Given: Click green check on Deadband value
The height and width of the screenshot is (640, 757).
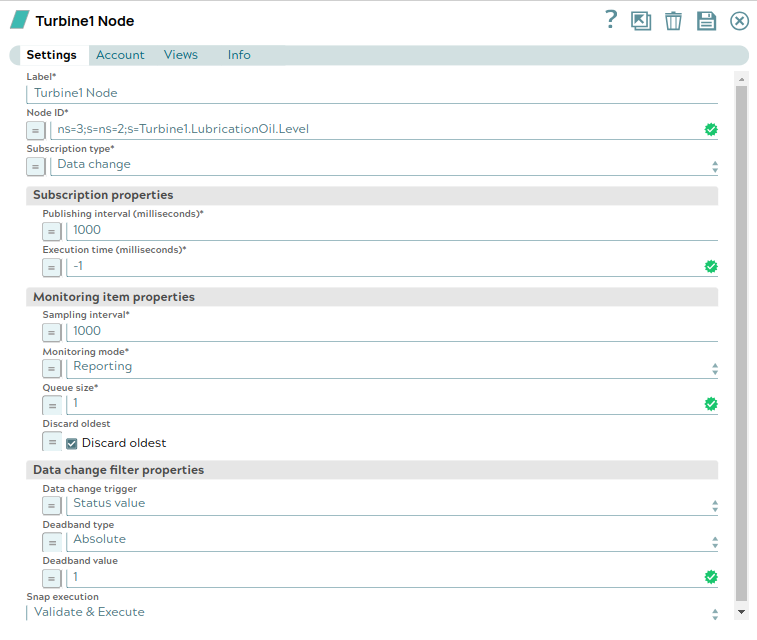Looking at the screenshot, I should (x=711, y=577).
